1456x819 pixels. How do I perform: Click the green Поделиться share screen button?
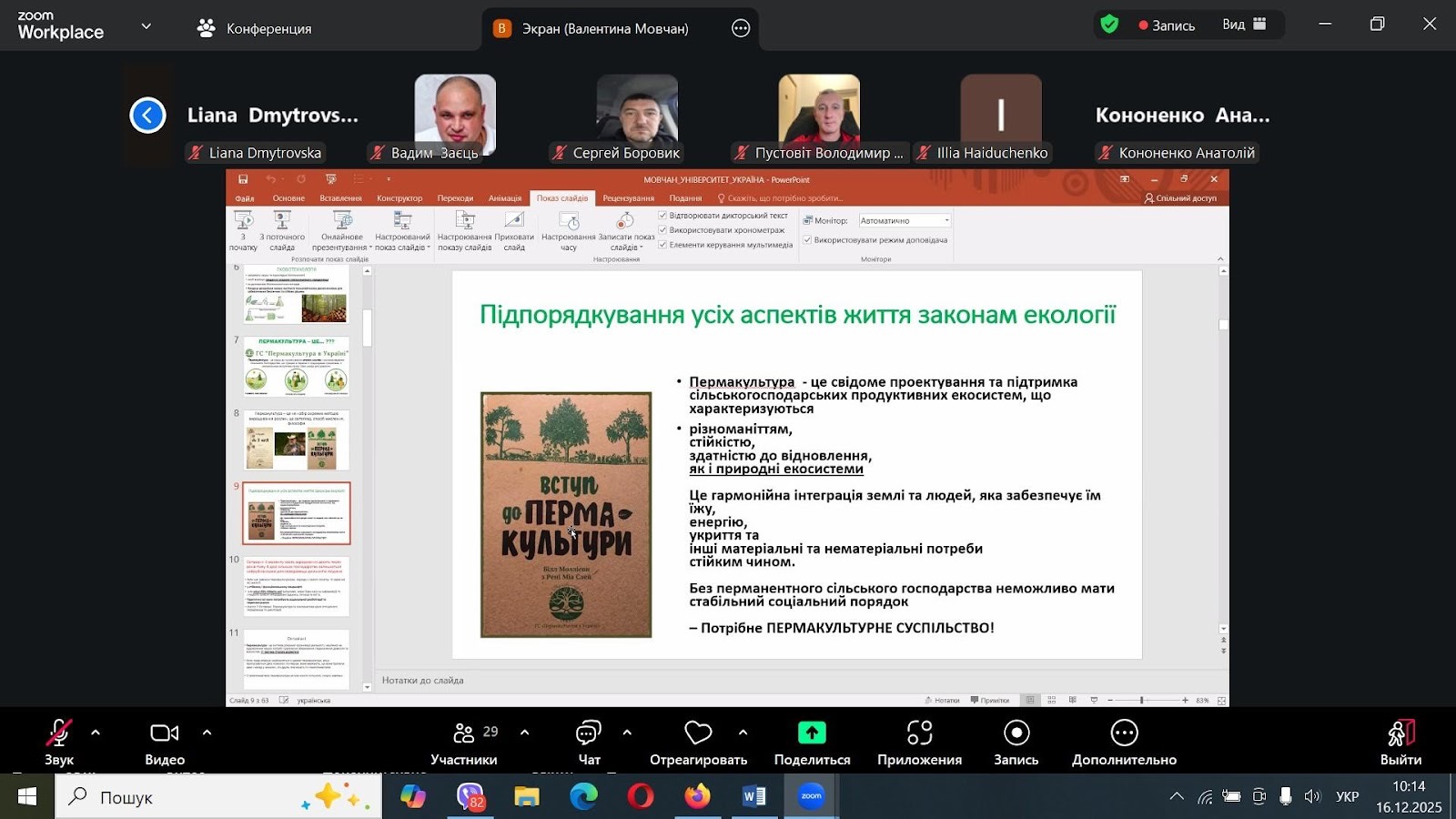point(812,733)
